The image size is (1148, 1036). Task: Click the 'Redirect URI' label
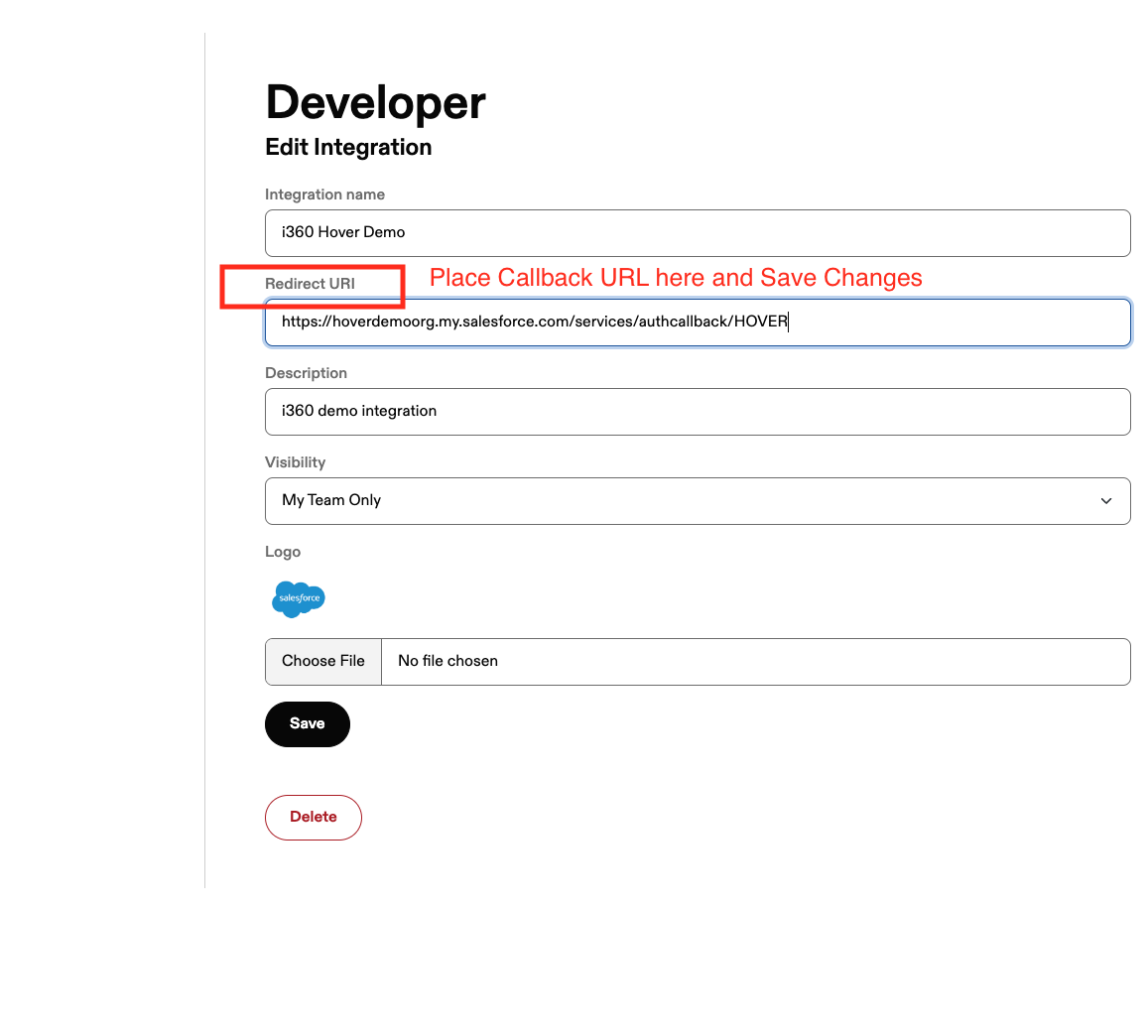pos(310,284)
